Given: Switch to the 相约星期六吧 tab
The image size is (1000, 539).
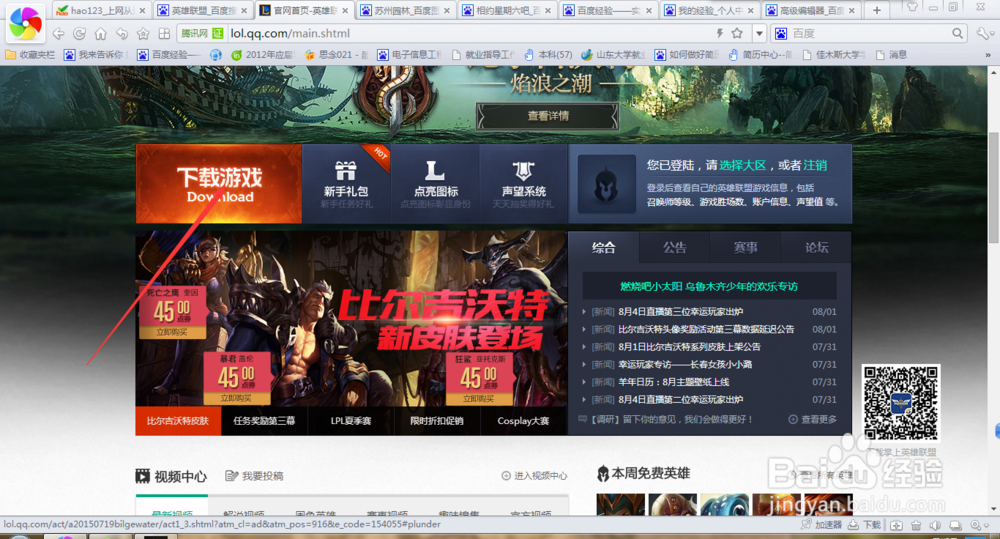Looking at the screenshot, I should [507, 10].
